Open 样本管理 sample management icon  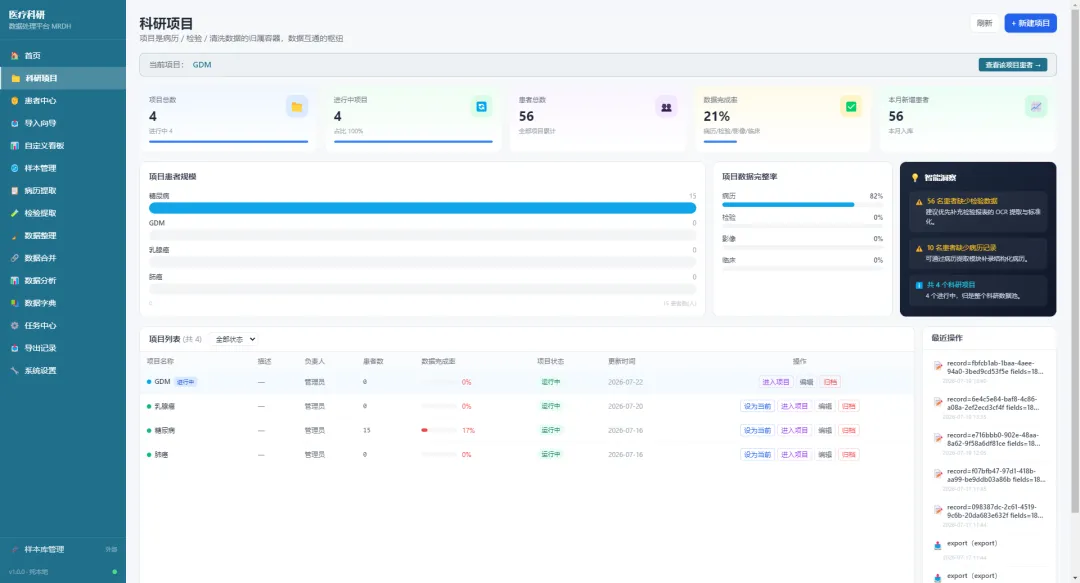[14, 168]
